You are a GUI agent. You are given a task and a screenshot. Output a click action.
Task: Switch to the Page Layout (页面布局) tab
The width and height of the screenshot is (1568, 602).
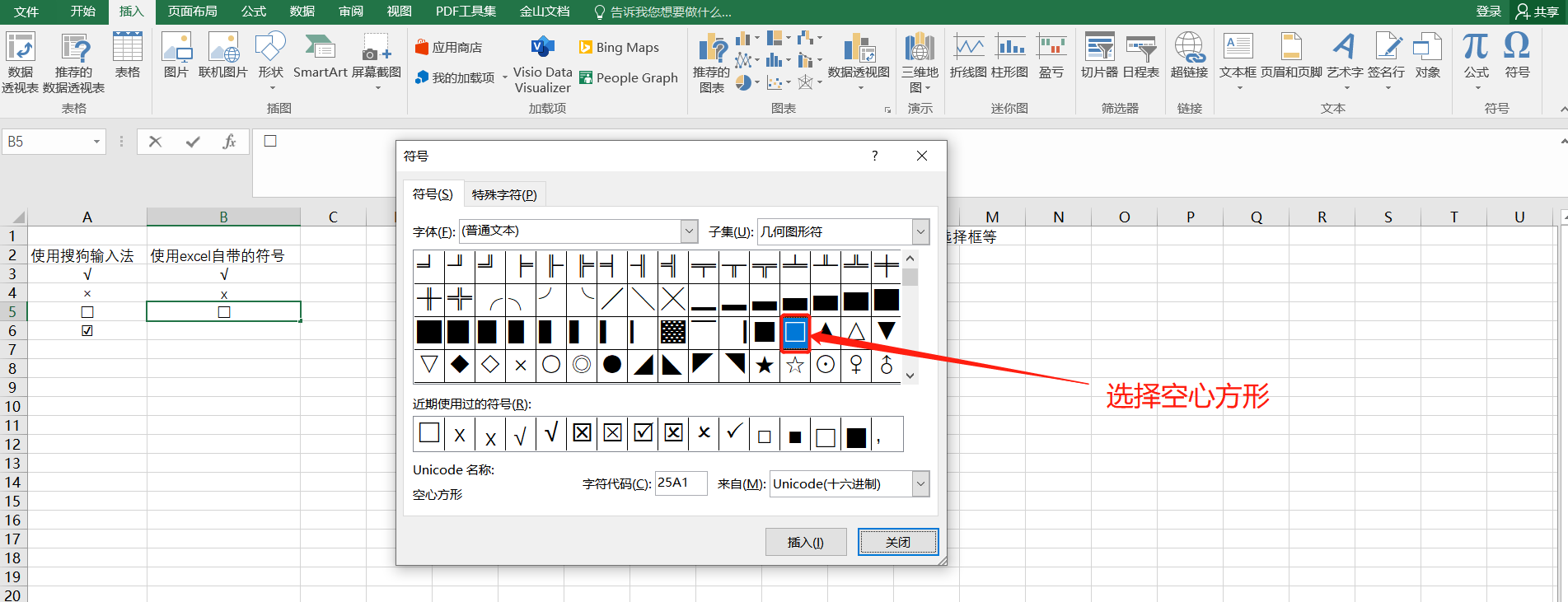(x=193, y=12)
